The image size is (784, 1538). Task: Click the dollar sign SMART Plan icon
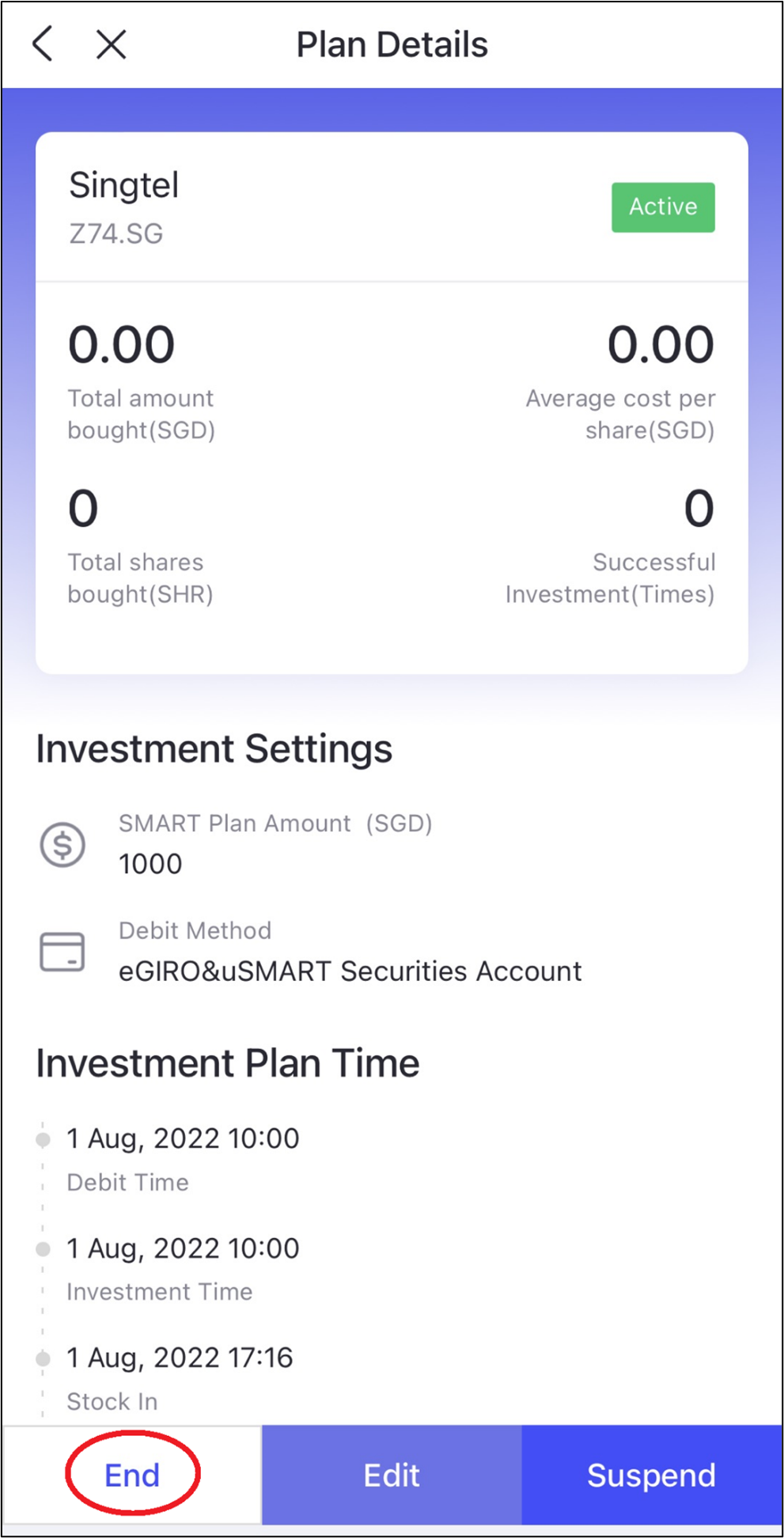pyautogui.click(x=62, y=844)
